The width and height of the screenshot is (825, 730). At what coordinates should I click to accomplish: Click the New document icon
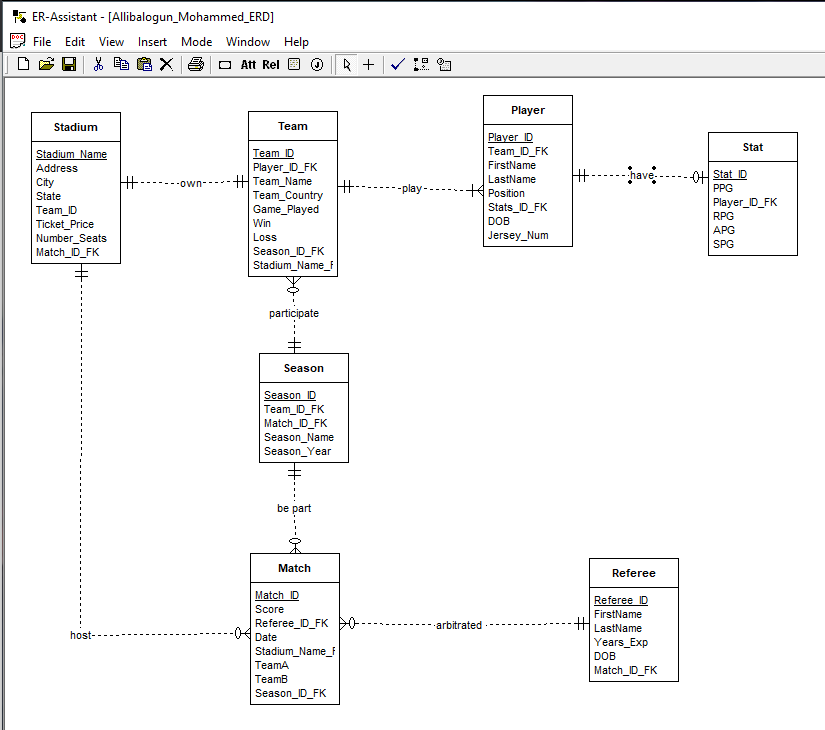(x=23, y=64)
